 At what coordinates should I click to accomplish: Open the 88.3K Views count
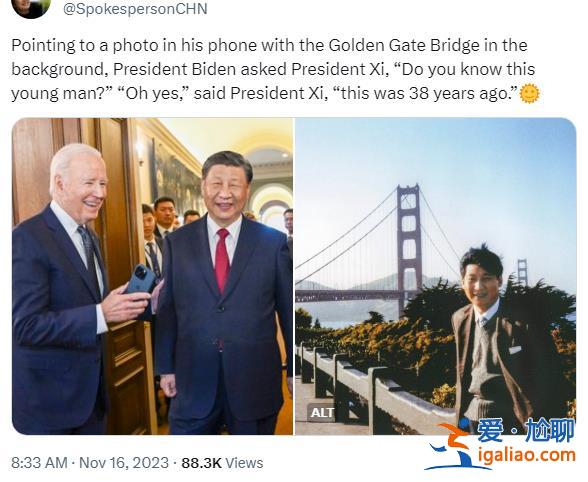click(x=222, y=462)
